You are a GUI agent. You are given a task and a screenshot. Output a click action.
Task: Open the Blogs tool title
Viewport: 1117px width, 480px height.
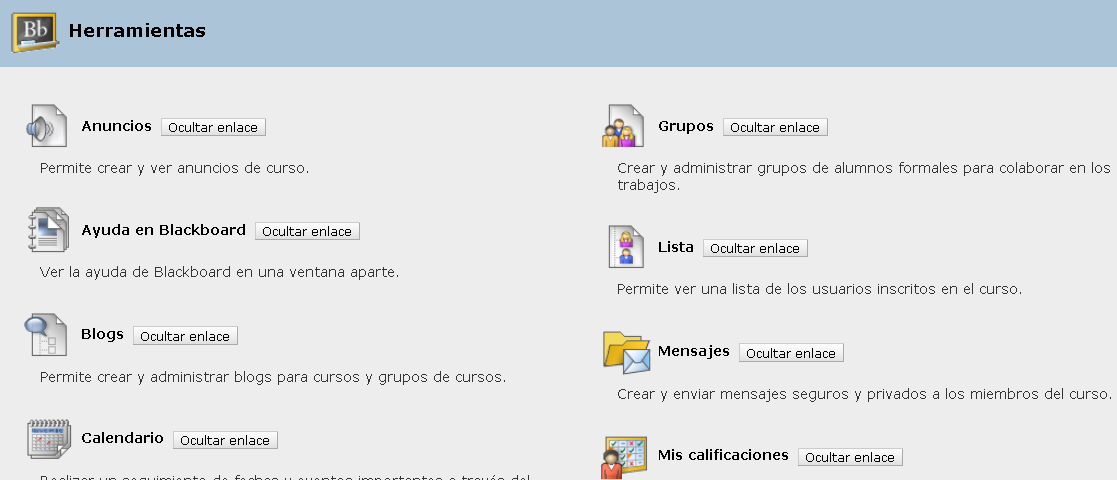[x=102, y=335]
